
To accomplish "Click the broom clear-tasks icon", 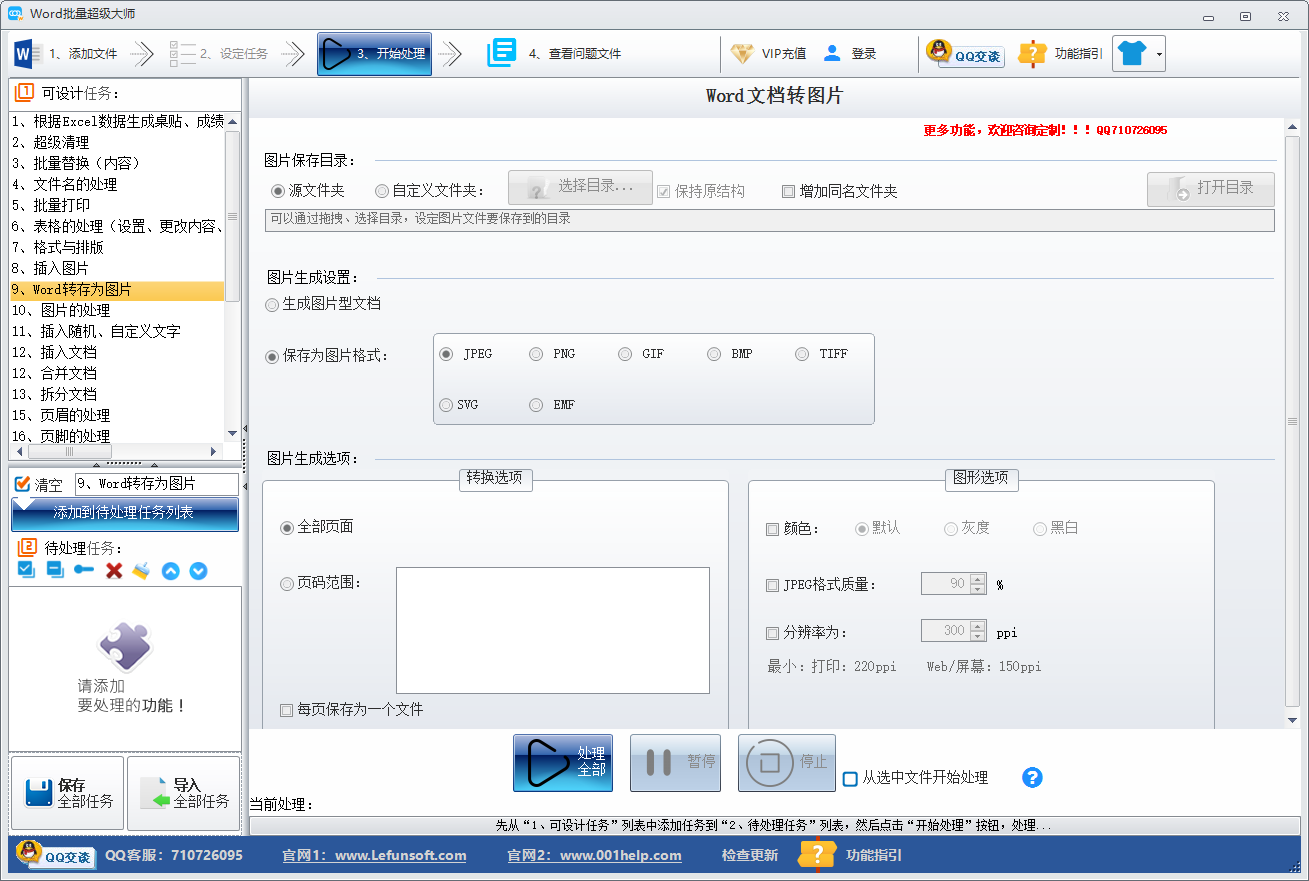I will pos(141,570).
